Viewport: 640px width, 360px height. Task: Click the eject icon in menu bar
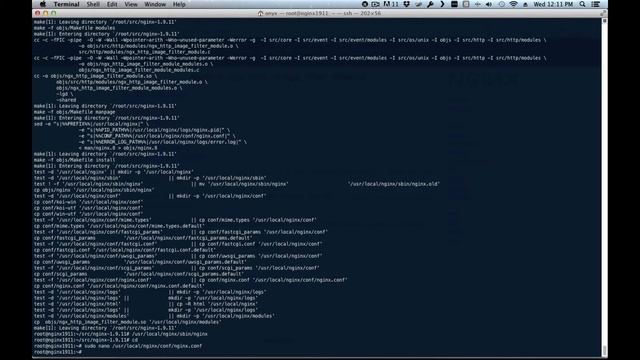[x=525, y=4]
